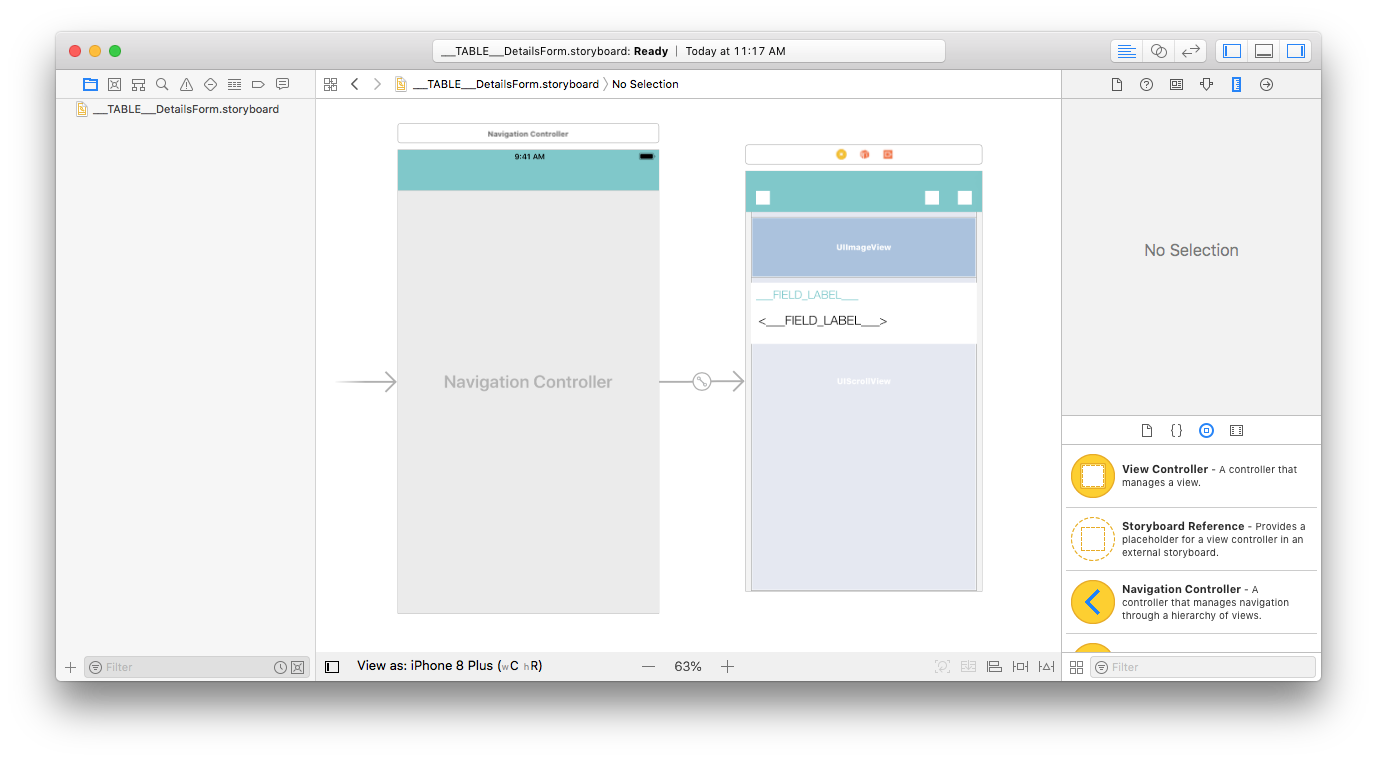This screenshot has height=761, width=1377.
Task: Show the Size inspector
Action: pos(1236,84)
